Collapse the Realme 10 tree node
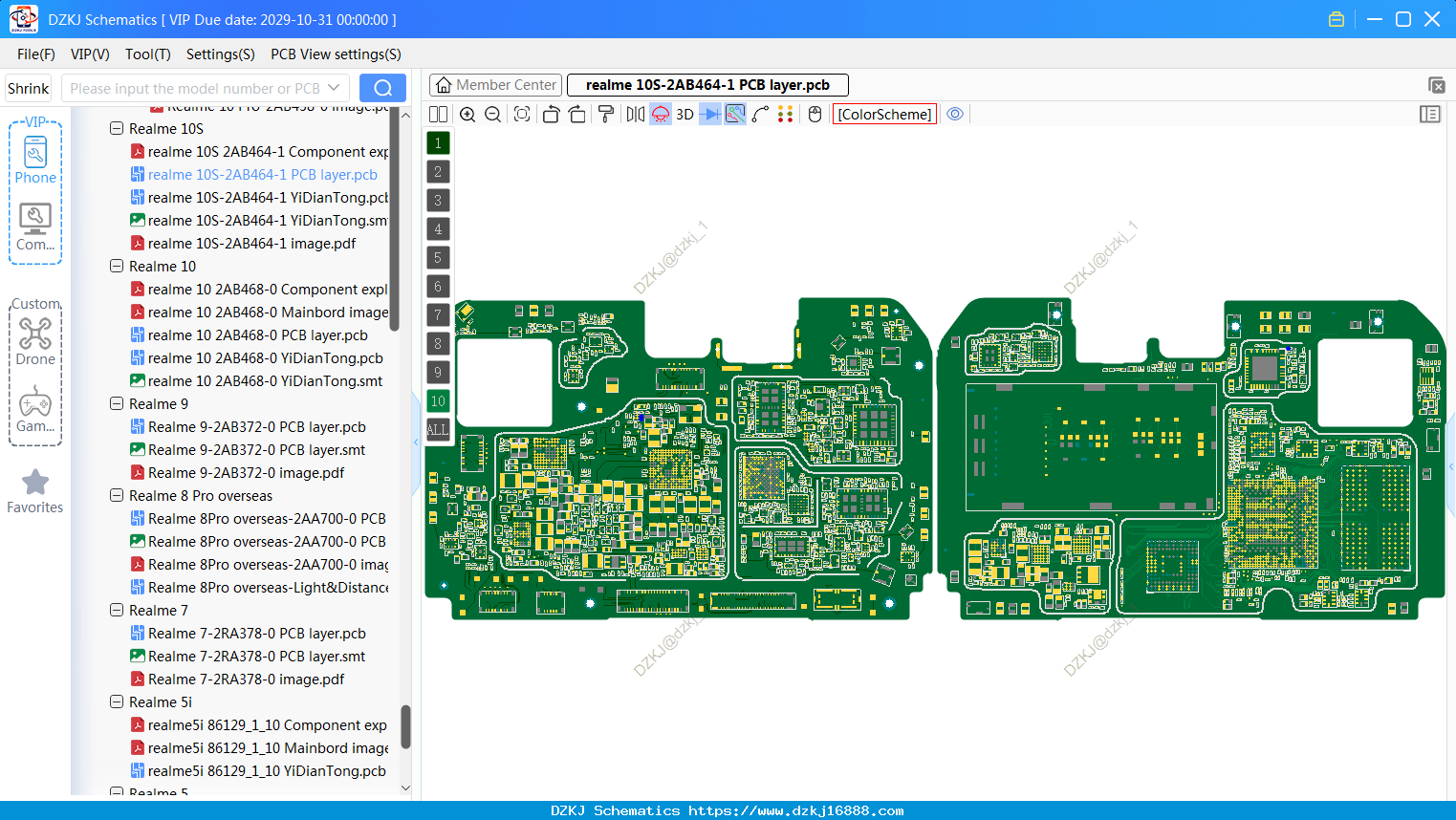The height and width of the screenshot is (820, 1456). click(117, 267)
